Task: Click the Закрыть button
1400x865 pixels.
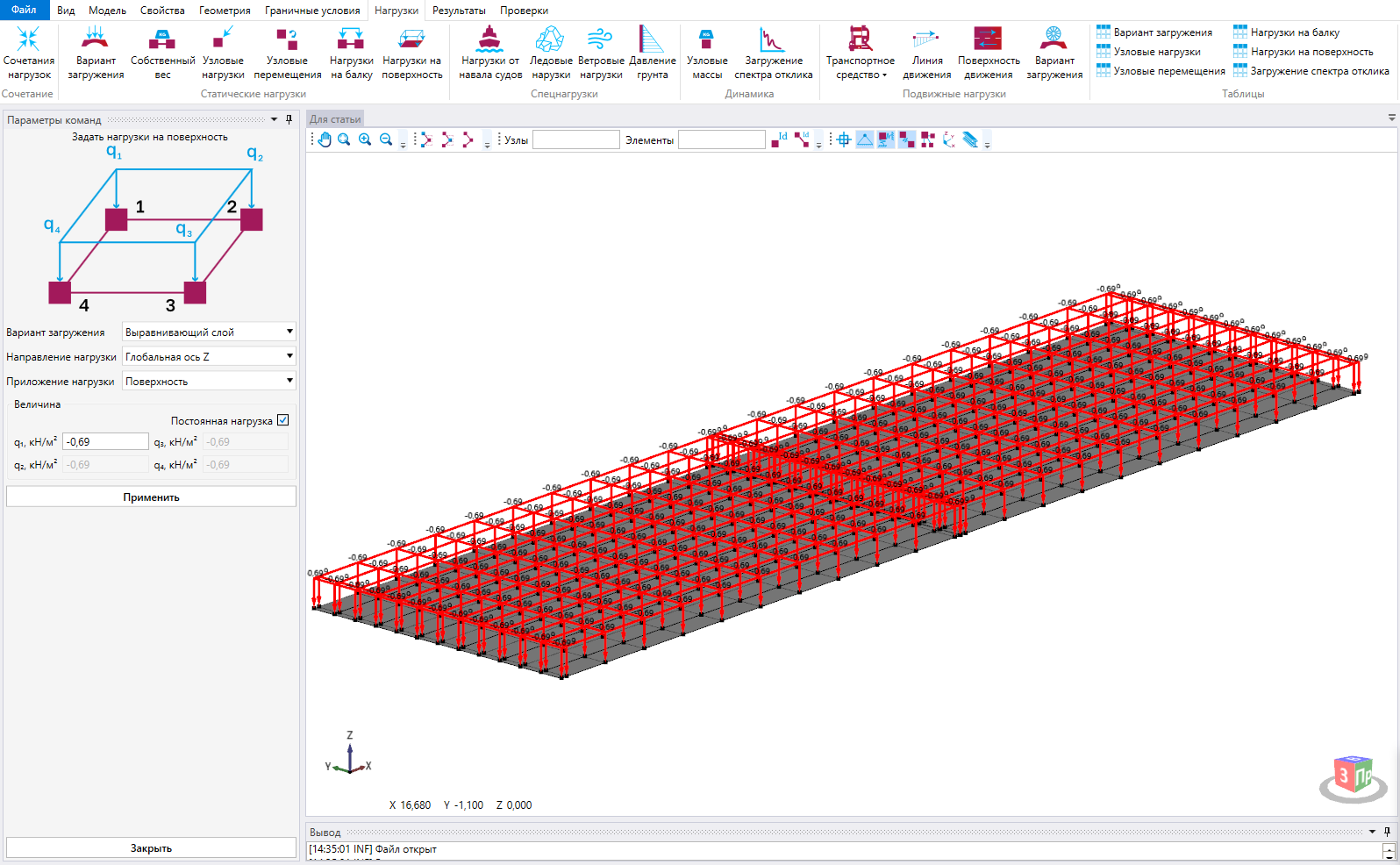Action: [151, 847]
